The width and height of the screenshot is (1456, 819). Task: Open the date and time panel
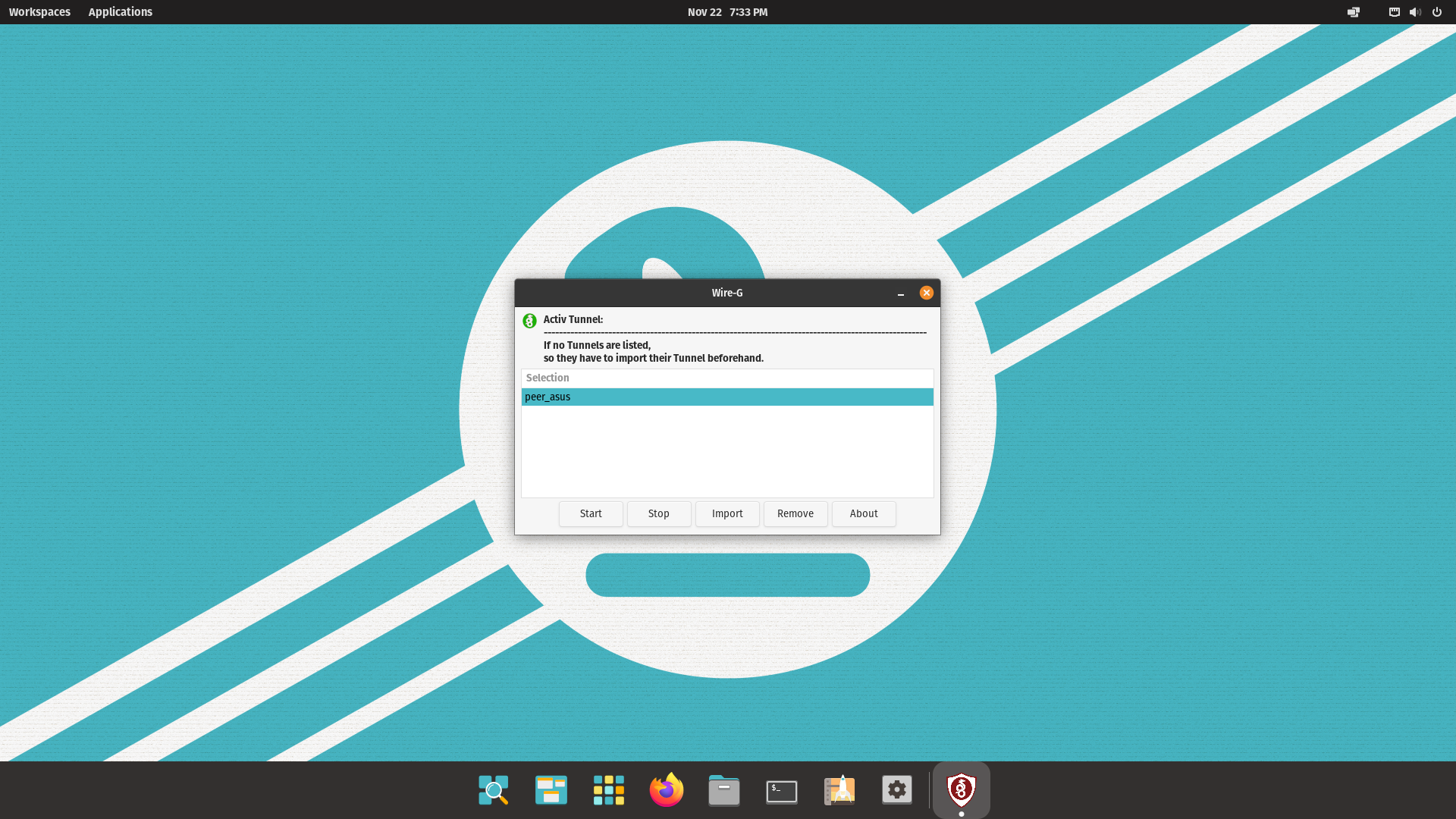coord(727,12)
